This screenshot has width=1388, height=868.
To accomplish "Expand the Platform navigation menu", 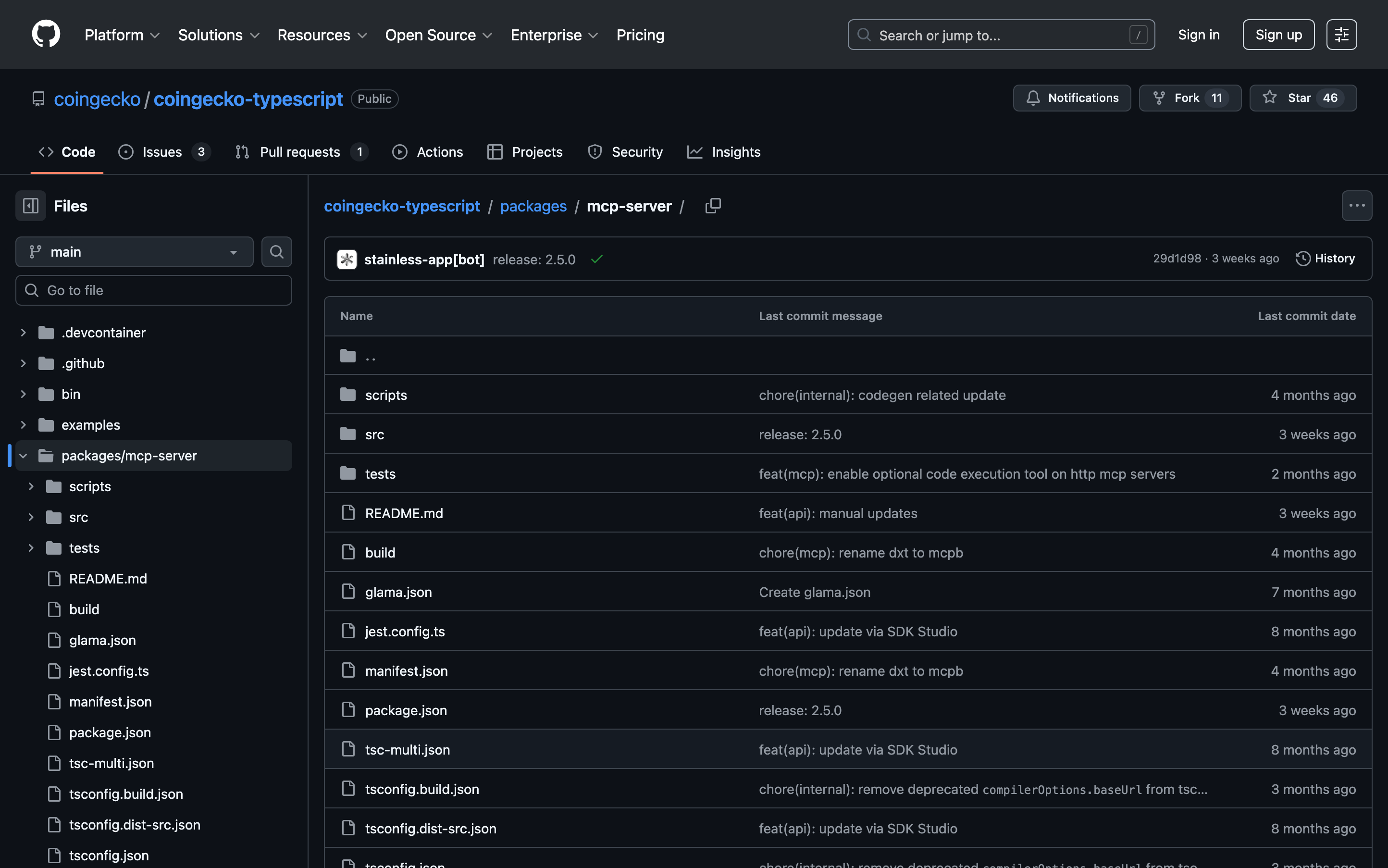I will pos(122,35).
